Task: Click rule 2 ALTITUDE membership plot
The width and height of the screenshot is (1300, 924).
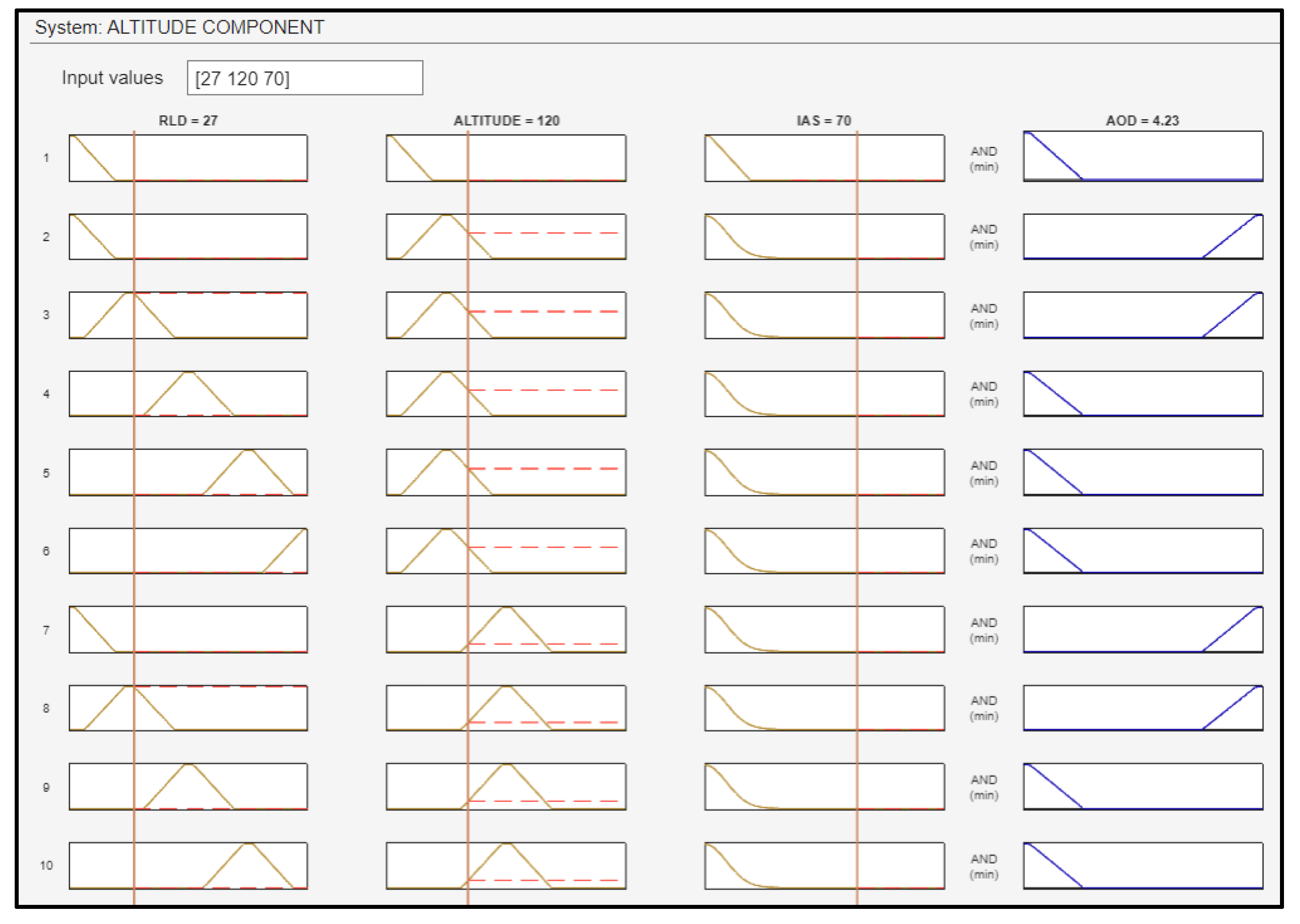Action: click(506, 237)
